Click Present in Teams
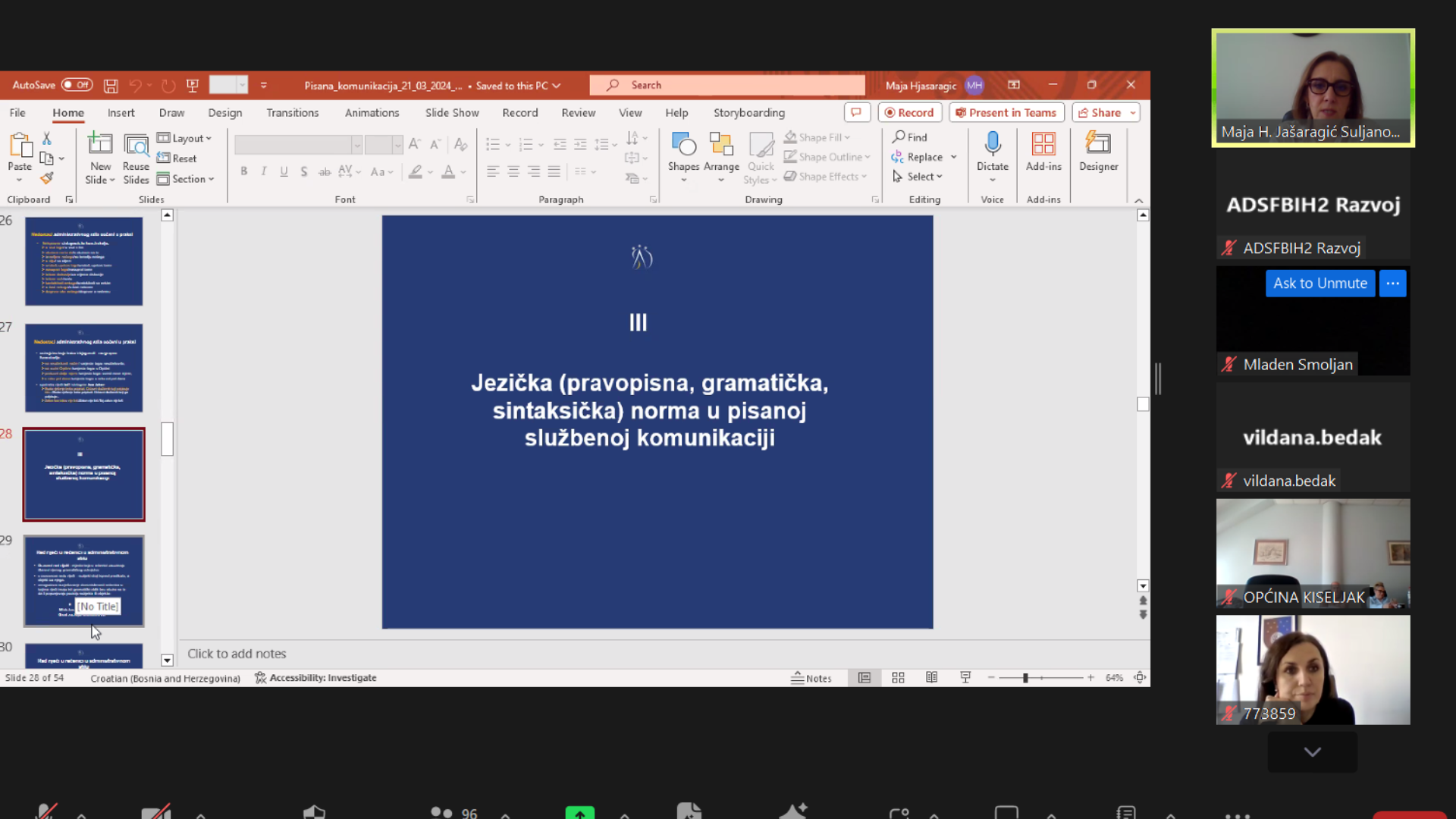Screen dimensions: 1456x819 (x=1006, y=112)
